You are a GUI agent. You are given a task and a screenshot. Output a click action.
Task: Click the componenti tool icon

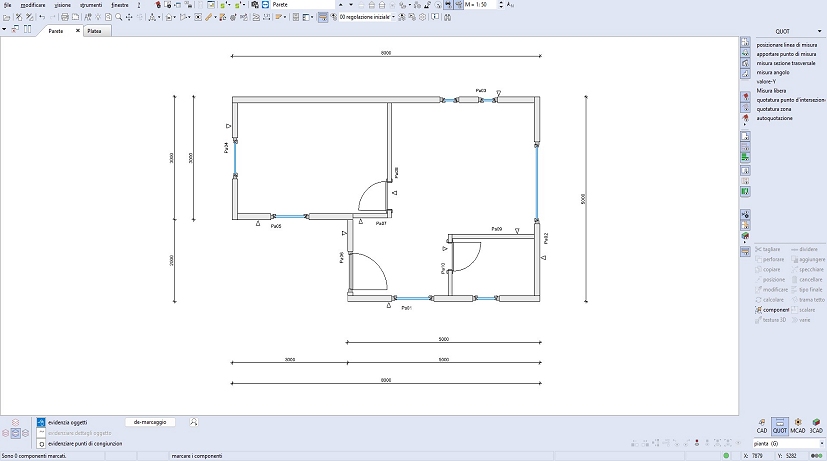(759, 310)
